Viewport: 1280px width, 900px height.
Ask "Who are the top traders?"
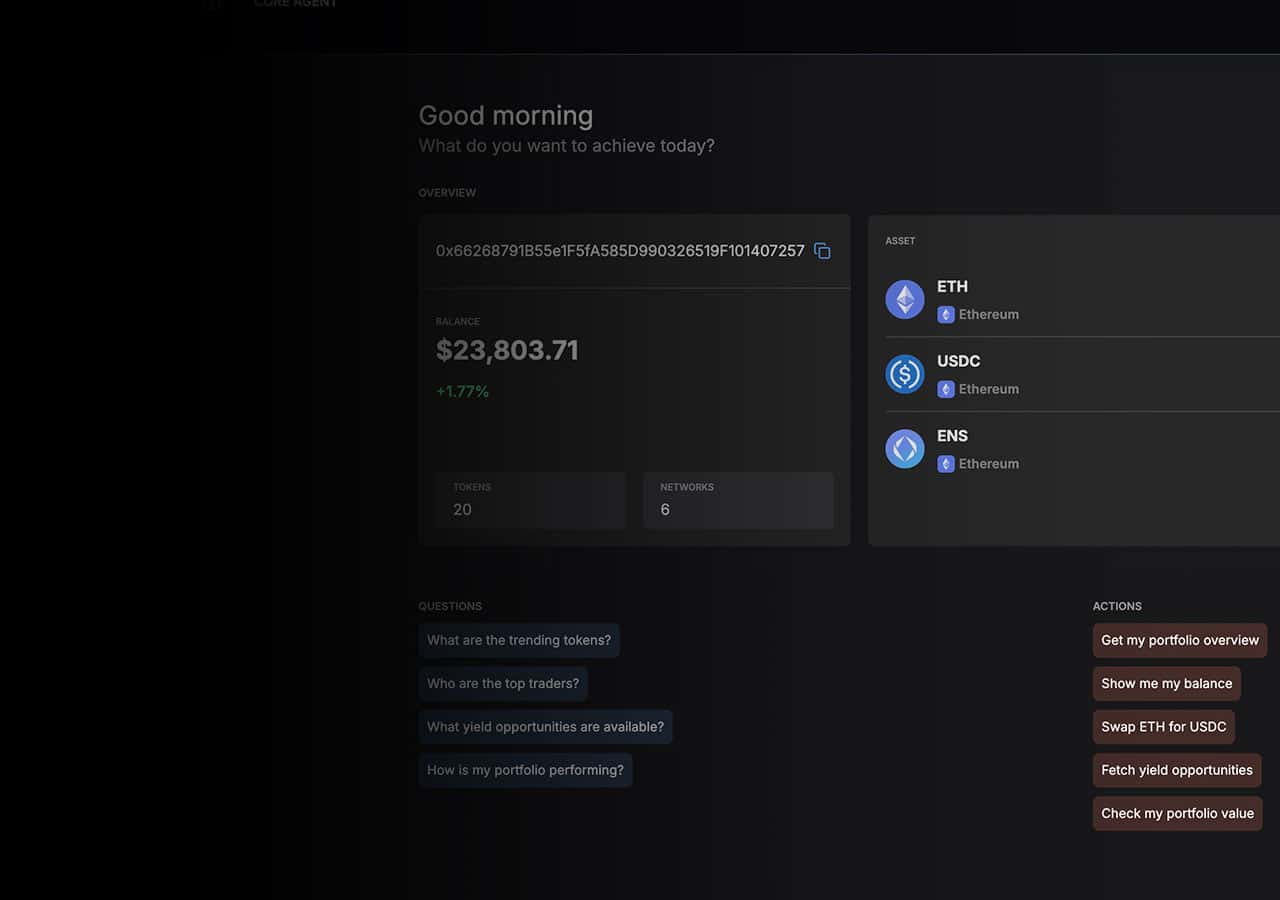(503, 683)
